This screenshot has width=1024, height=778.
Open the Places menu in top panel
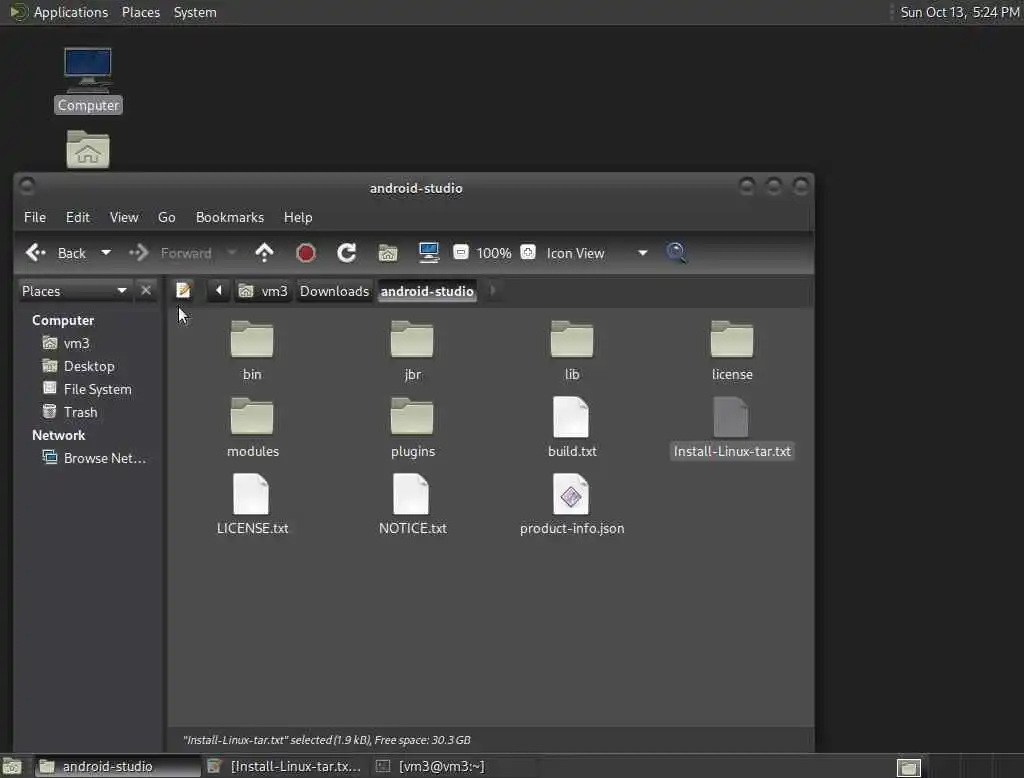pos(141,12)
